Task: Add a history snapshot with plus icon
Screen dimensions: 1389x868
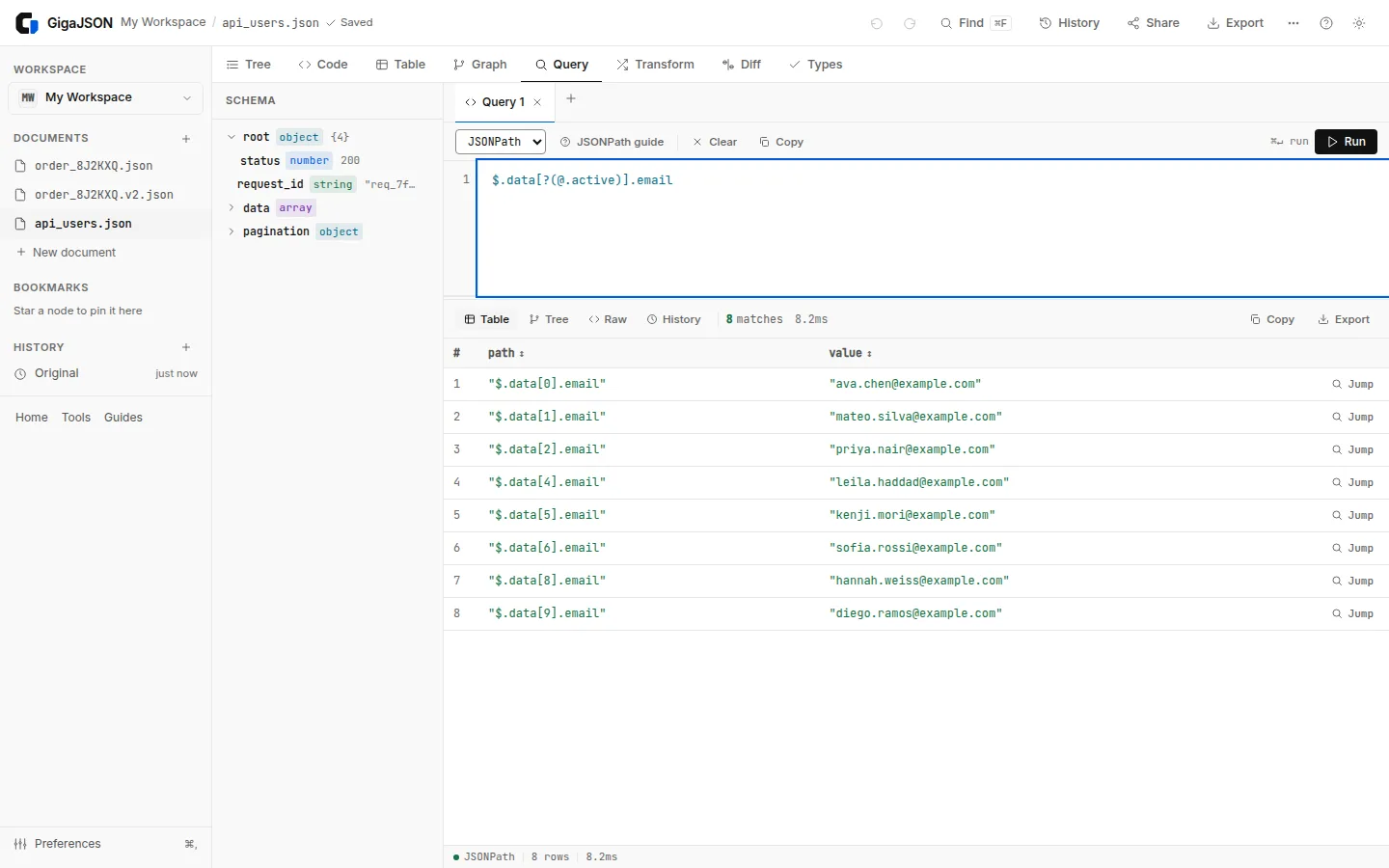Action: [186, 347]
